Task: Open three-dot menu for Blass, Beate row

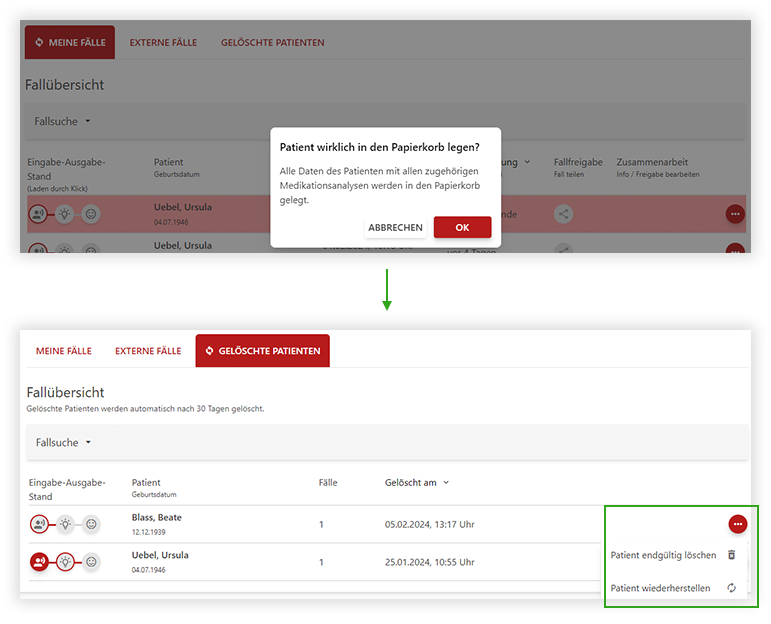Action: point(737,523)
